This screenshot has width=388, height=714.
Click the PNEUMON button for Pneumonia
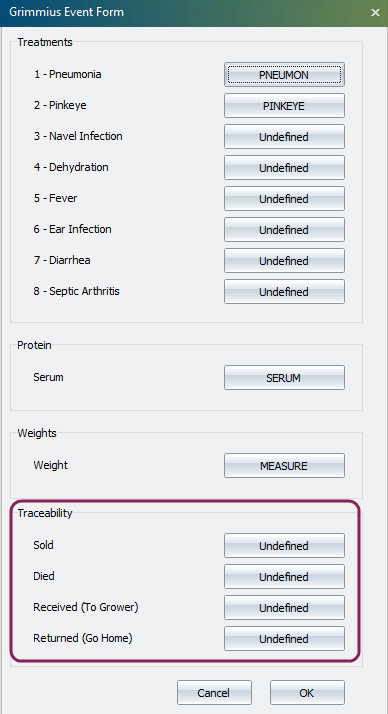[284, 75]
